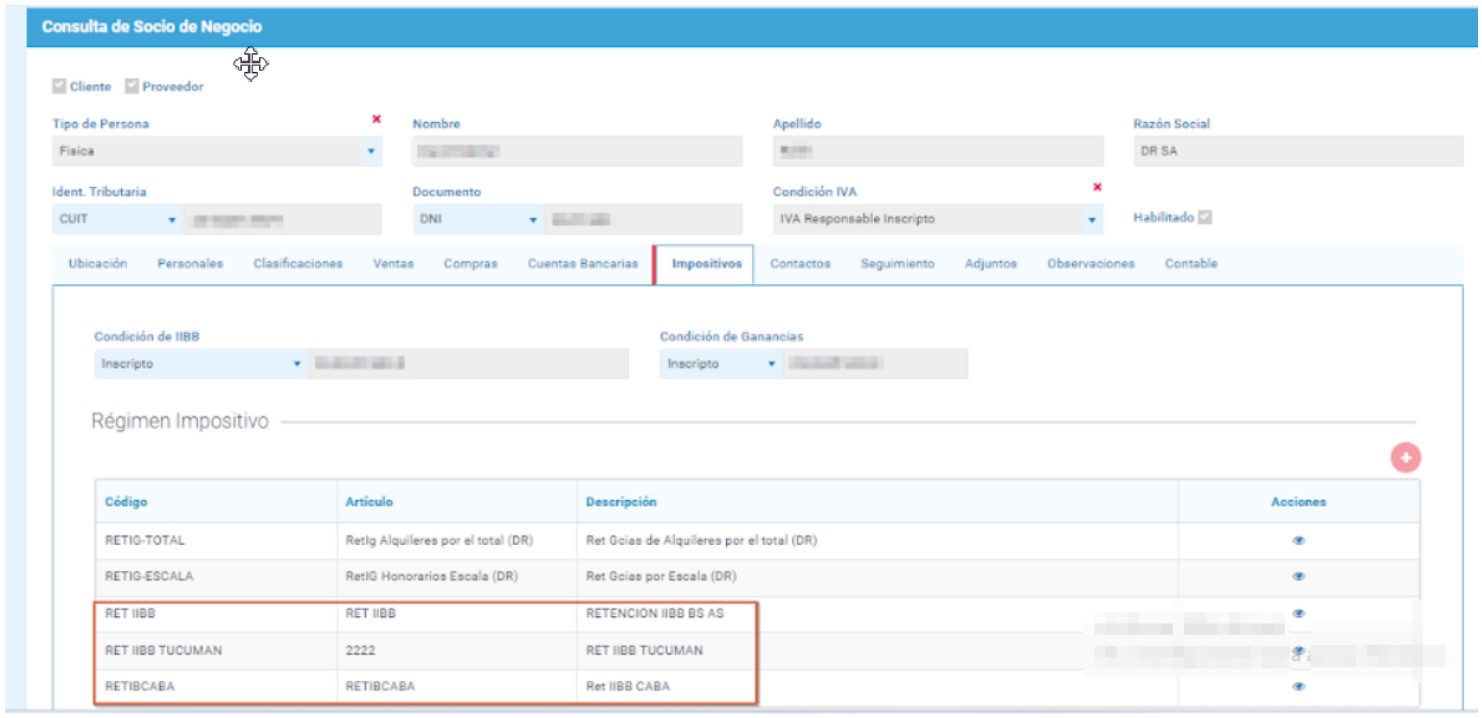This screenshot has width=1482, height=718.
Task: Click the Acciones column header
Action: [1298, 502]
